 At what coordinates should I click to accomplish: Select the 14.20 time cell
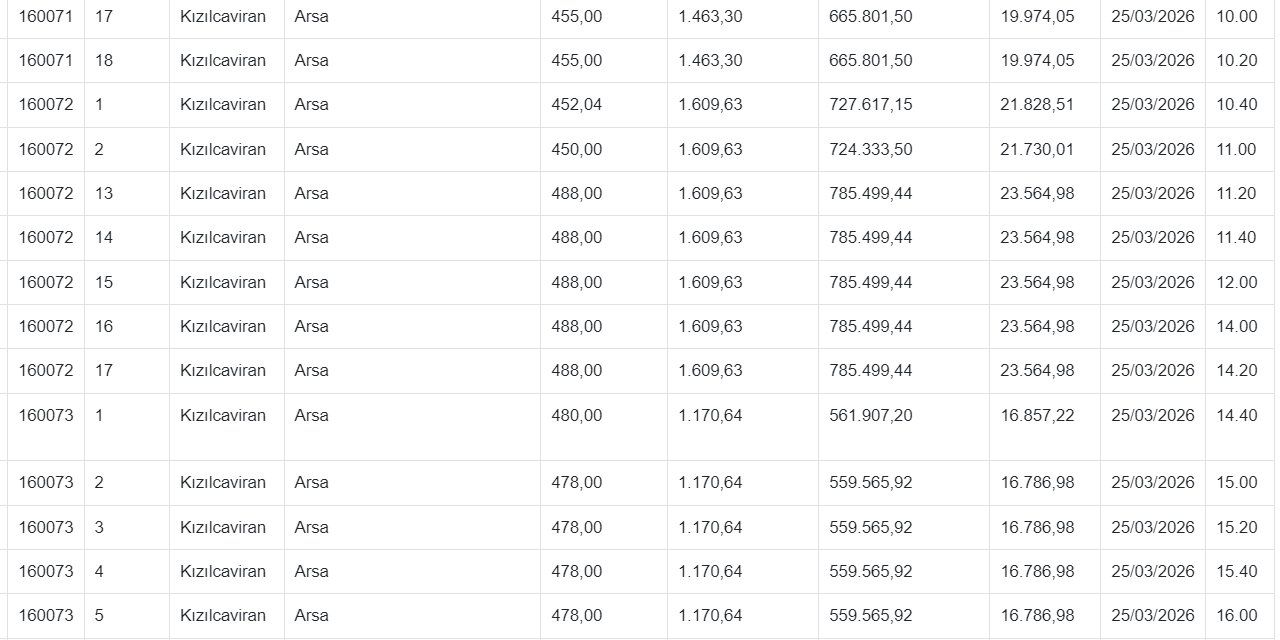[1237, 370]
